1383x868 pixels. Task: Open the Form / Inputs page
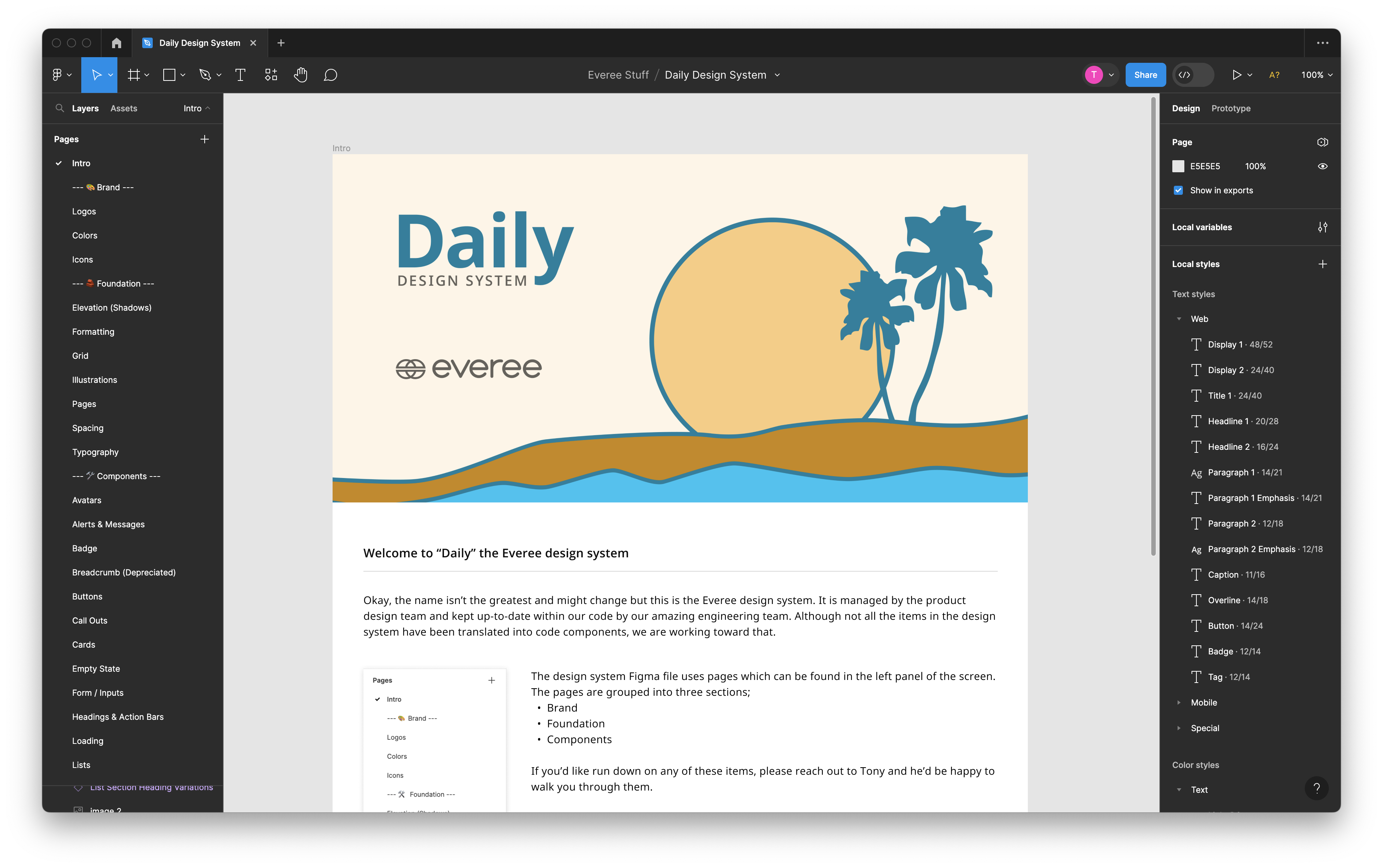coord(98,693)
